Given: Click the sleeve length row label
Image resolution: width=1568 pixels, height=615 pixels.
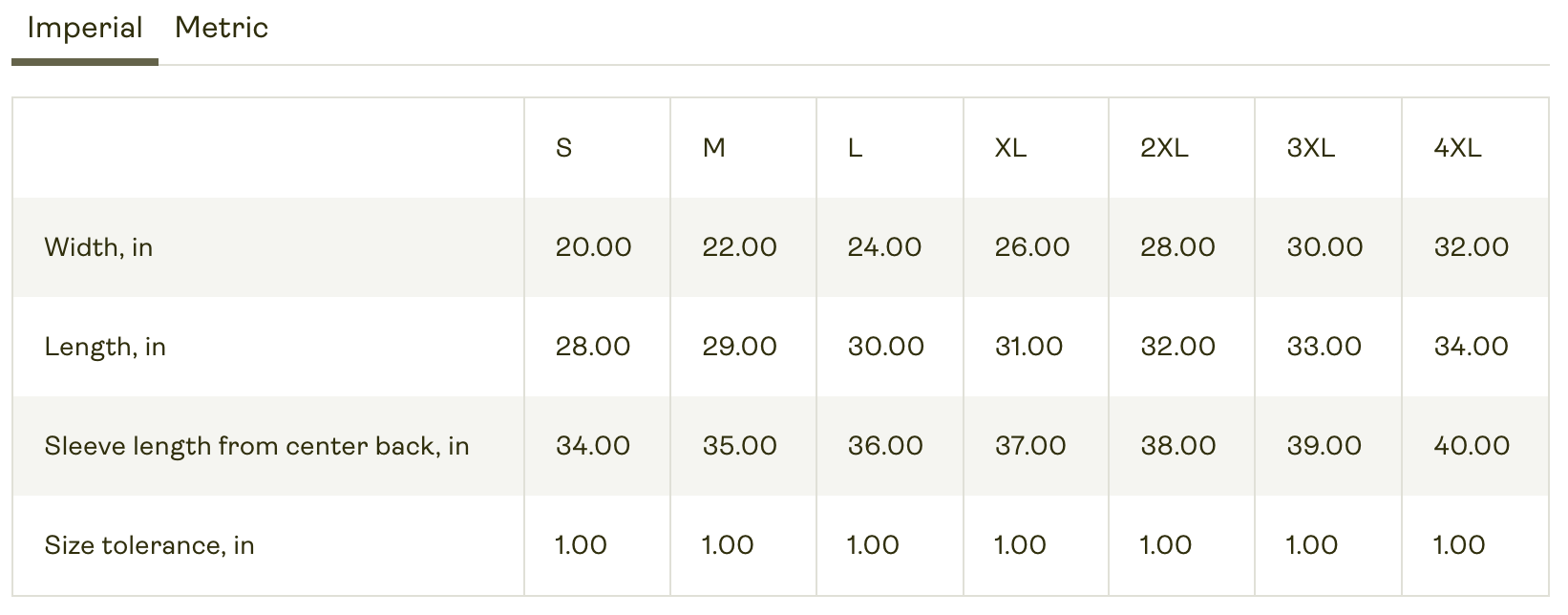Looking at the screenshot, I should click(x=257, y=446).
